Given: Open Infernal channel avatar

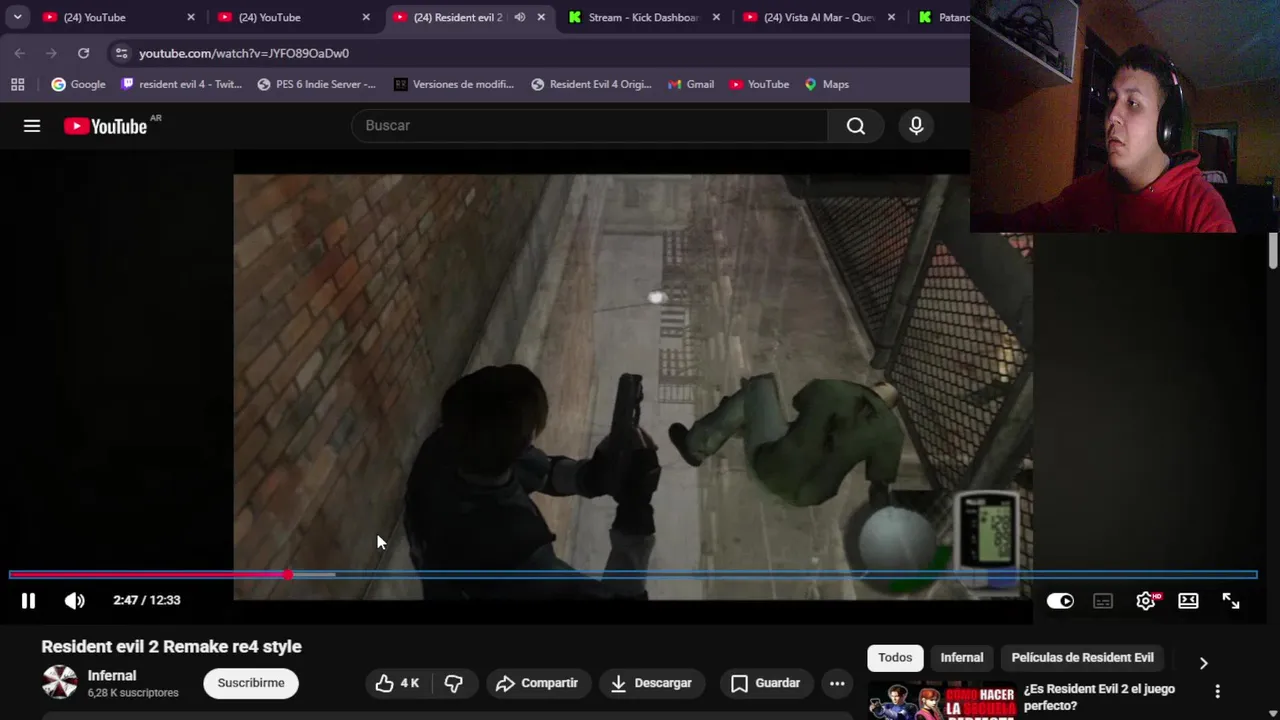Looking at the screenshot, I should 60,682.
